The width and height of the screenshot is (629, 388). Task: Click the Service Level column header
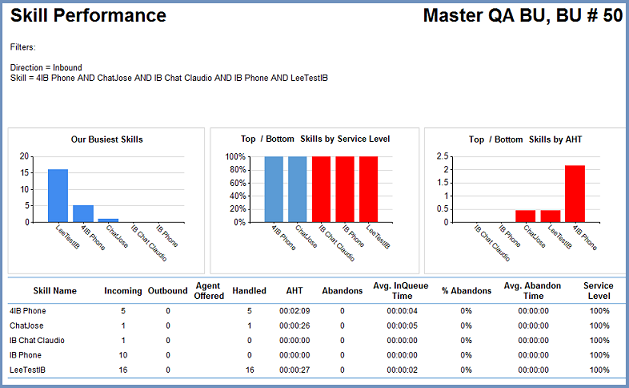pyautogui.click(x=599, y=291)
